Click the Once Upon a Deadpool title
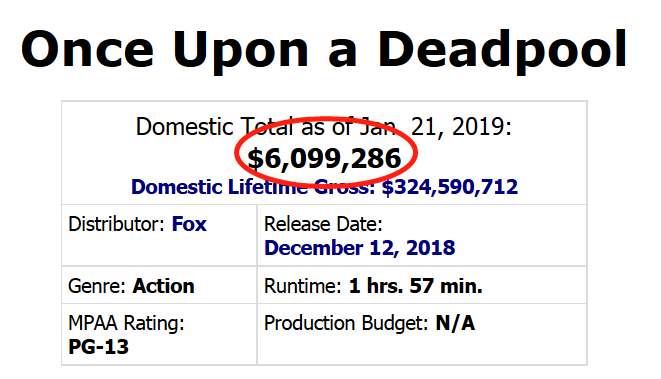The height and width of the screenshot is (379, 661). coord(324,50)
